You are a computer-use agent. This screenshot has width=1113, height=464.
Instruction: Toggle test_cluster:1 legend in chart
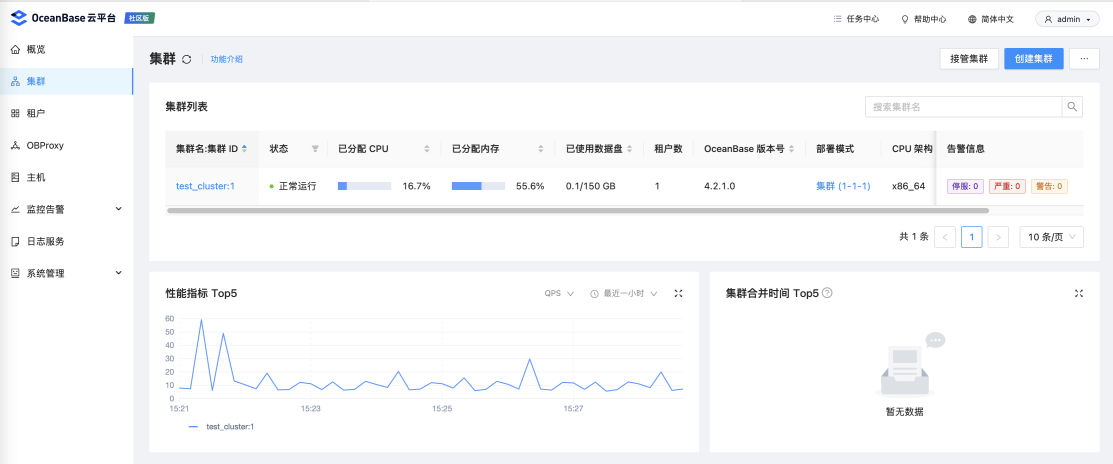tap(221, 426)
